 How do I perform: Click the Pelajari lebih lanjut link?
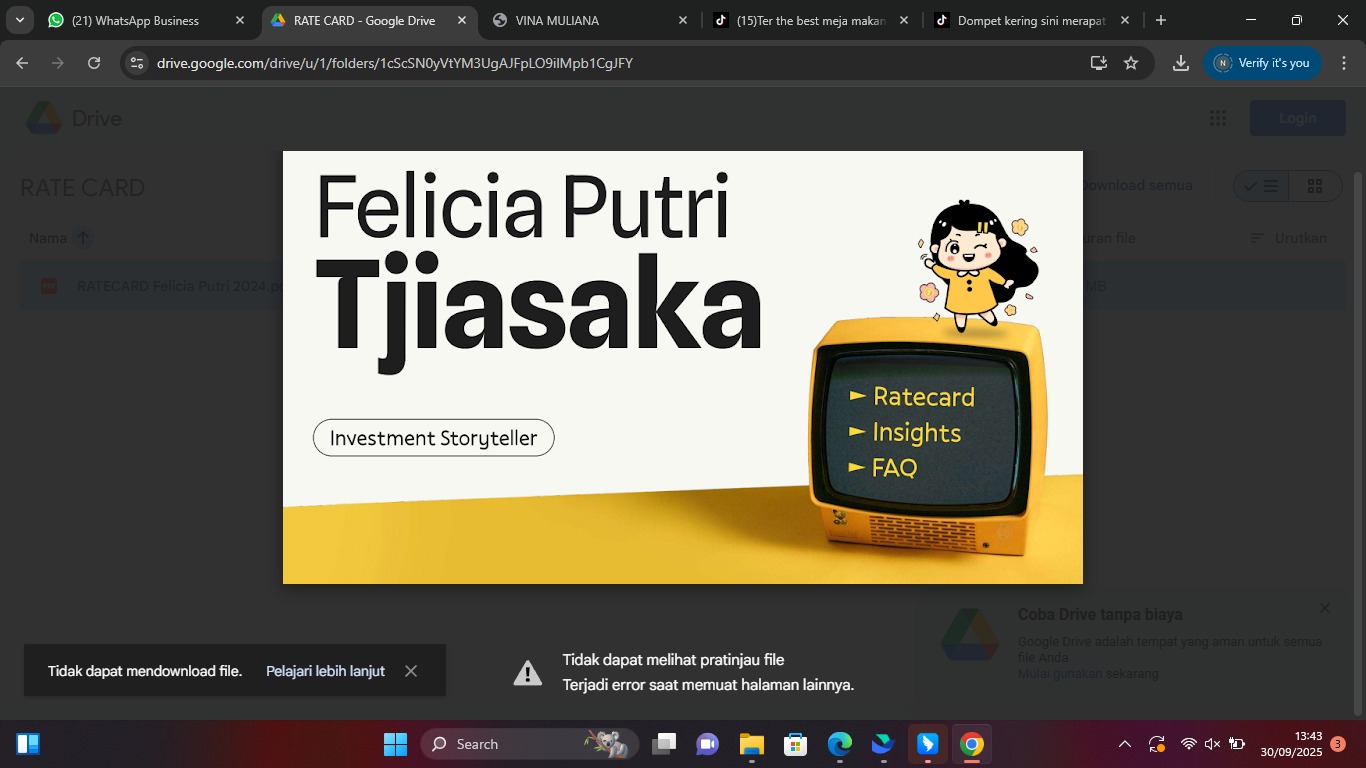point(325,671)
